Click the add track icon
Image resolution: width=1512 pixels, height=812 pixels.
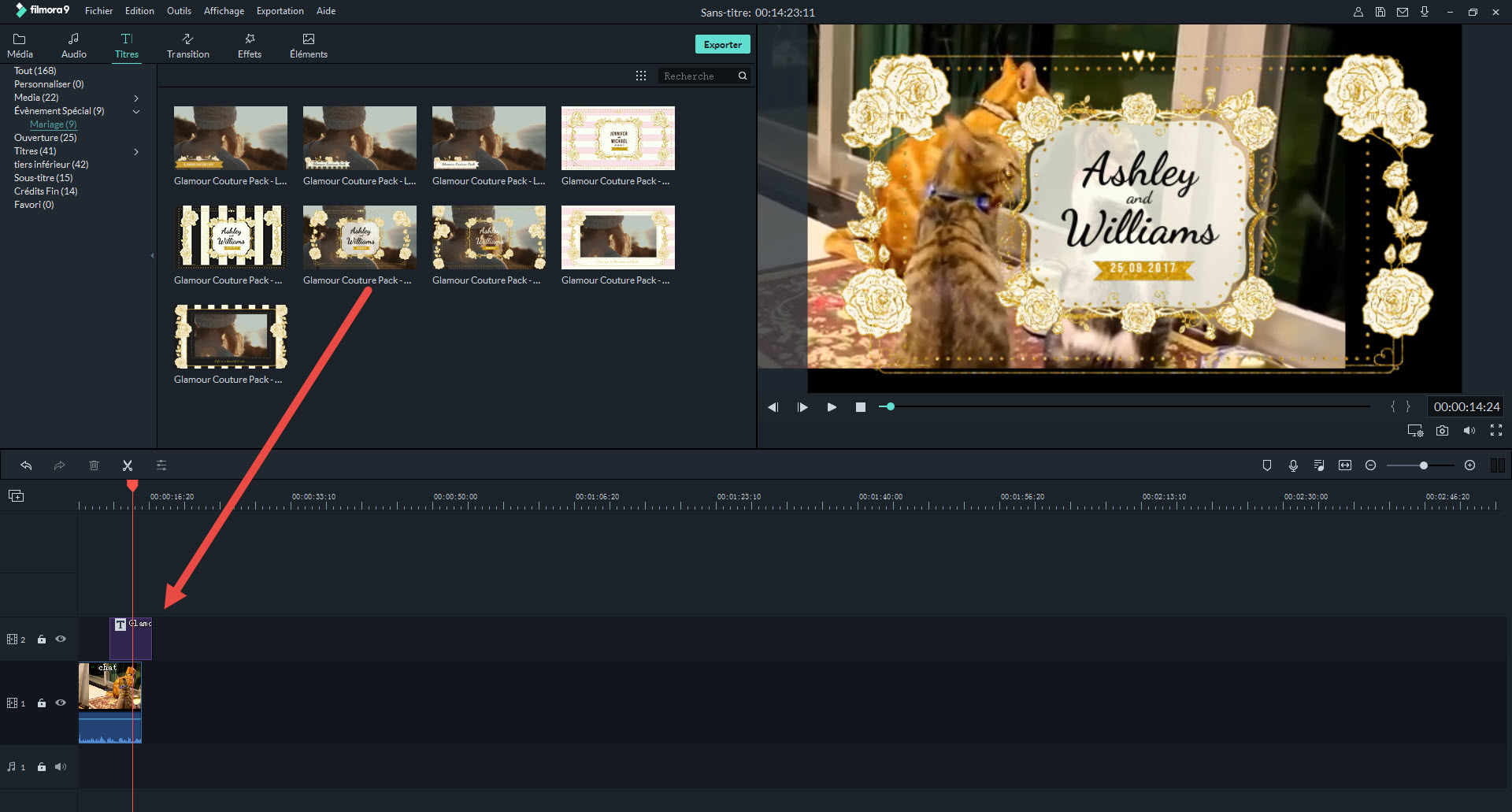(x=16, y=495)
